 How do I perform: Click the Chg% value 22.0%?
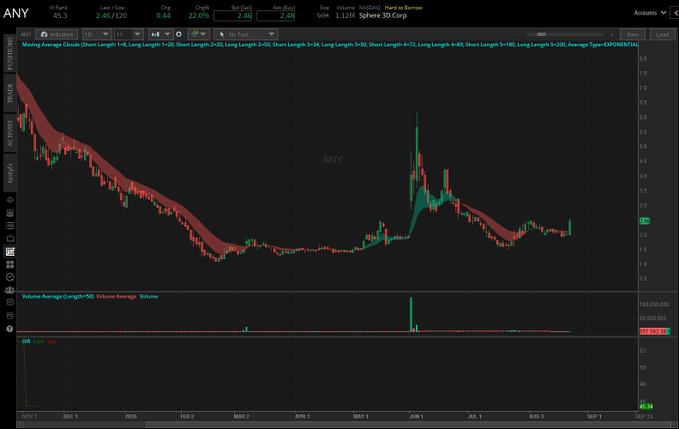(199, 16)
